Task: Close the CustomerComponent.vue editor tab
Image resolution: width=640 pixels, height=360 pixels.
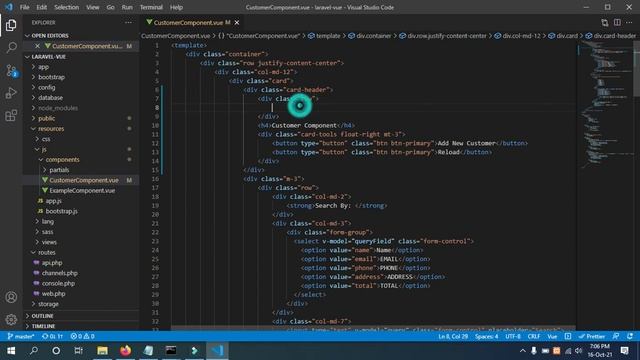Action: click(237, 22)
